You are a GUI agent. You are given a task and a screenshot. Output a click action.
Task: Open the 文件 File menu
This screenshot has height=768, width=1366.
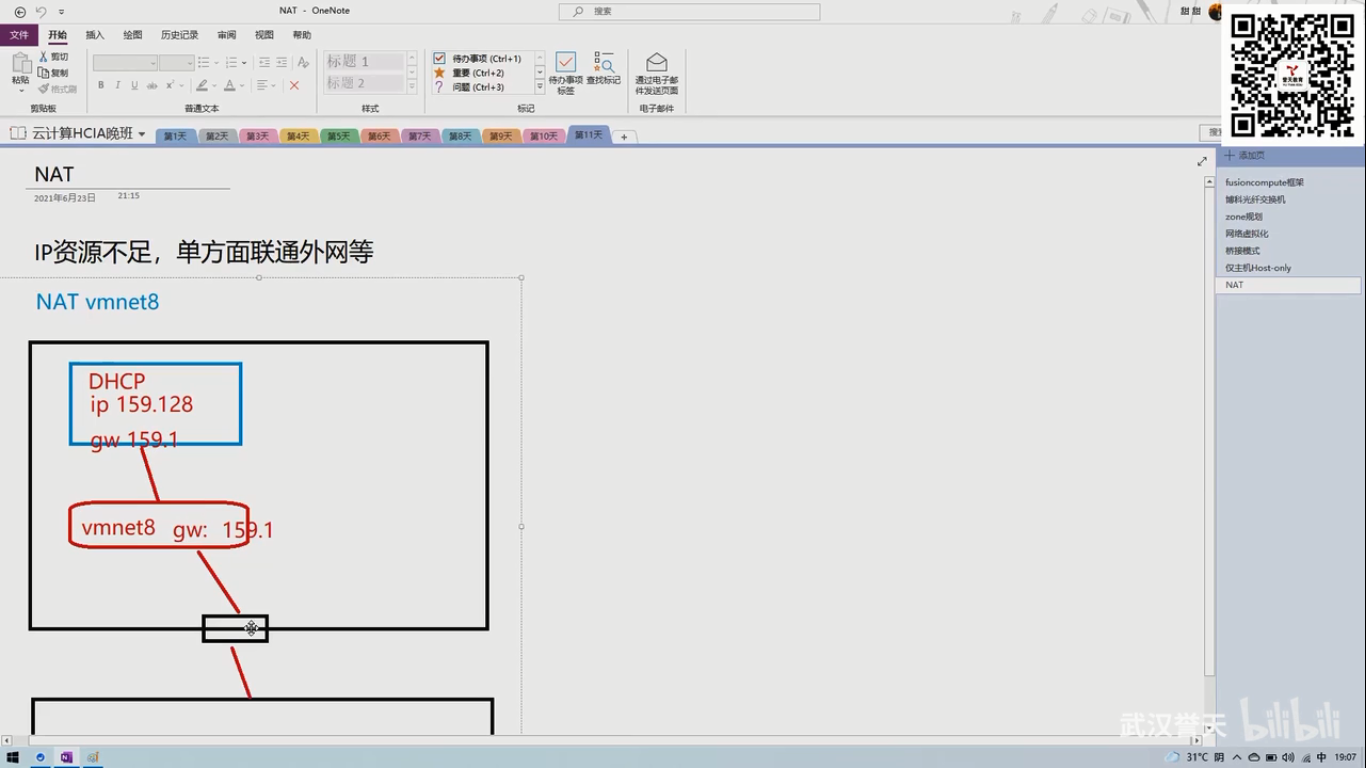19,35
